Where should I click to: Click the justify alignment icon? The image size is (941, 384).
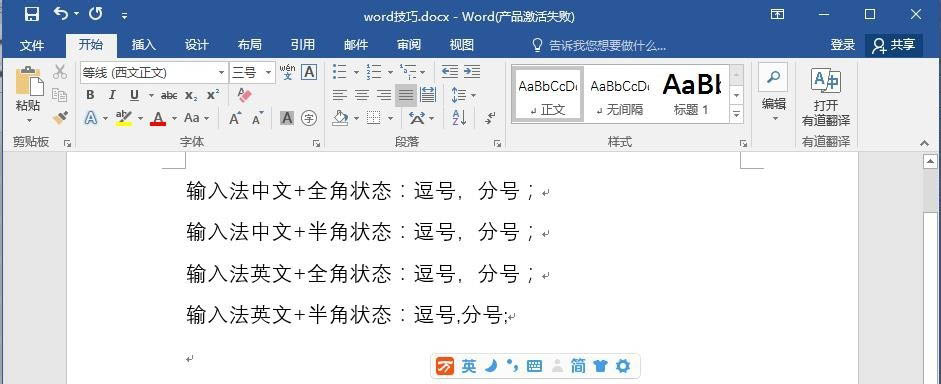406,95
